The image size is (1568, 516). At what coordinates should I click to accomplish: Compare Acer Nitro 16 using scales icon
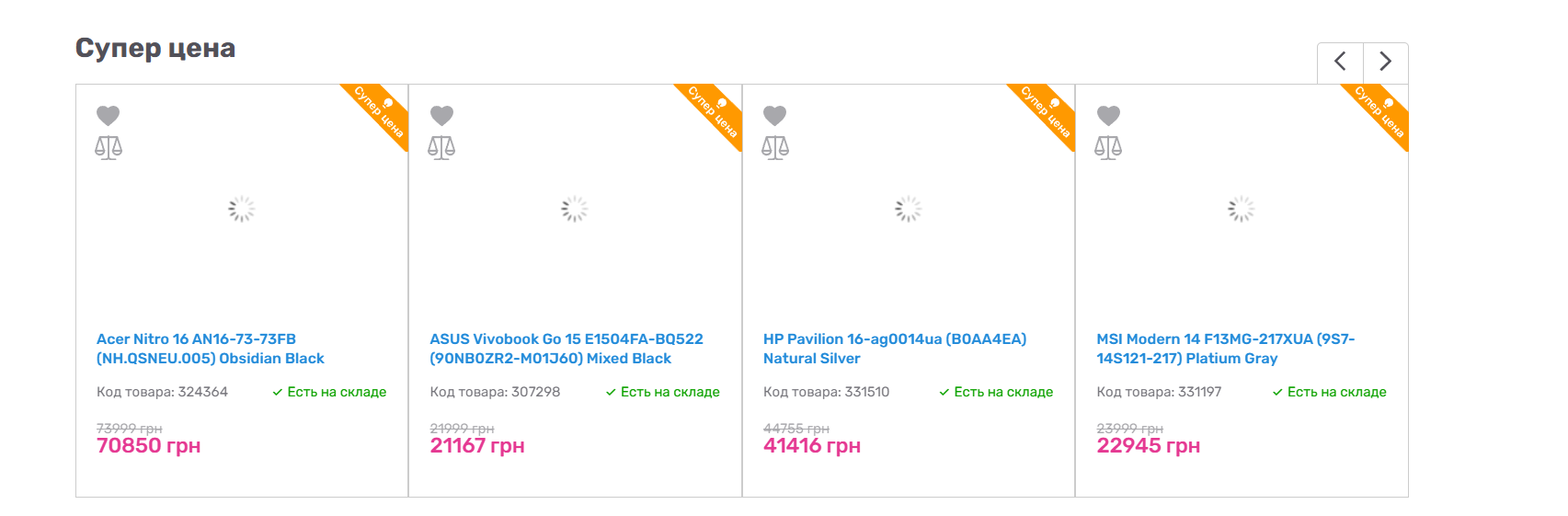pyautogui.click(x=109, y=147)
